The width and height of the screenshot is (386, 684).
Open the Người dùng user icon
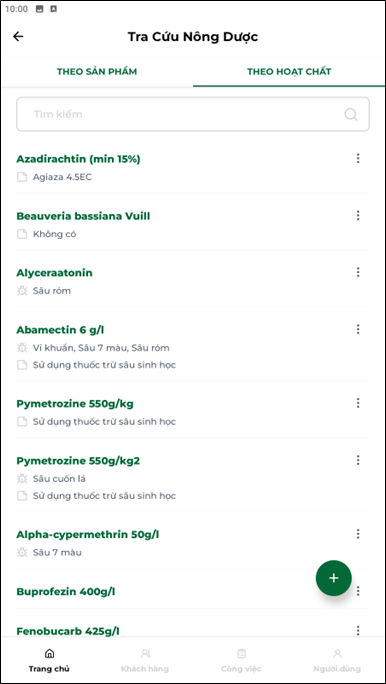[x=337, y=653]
